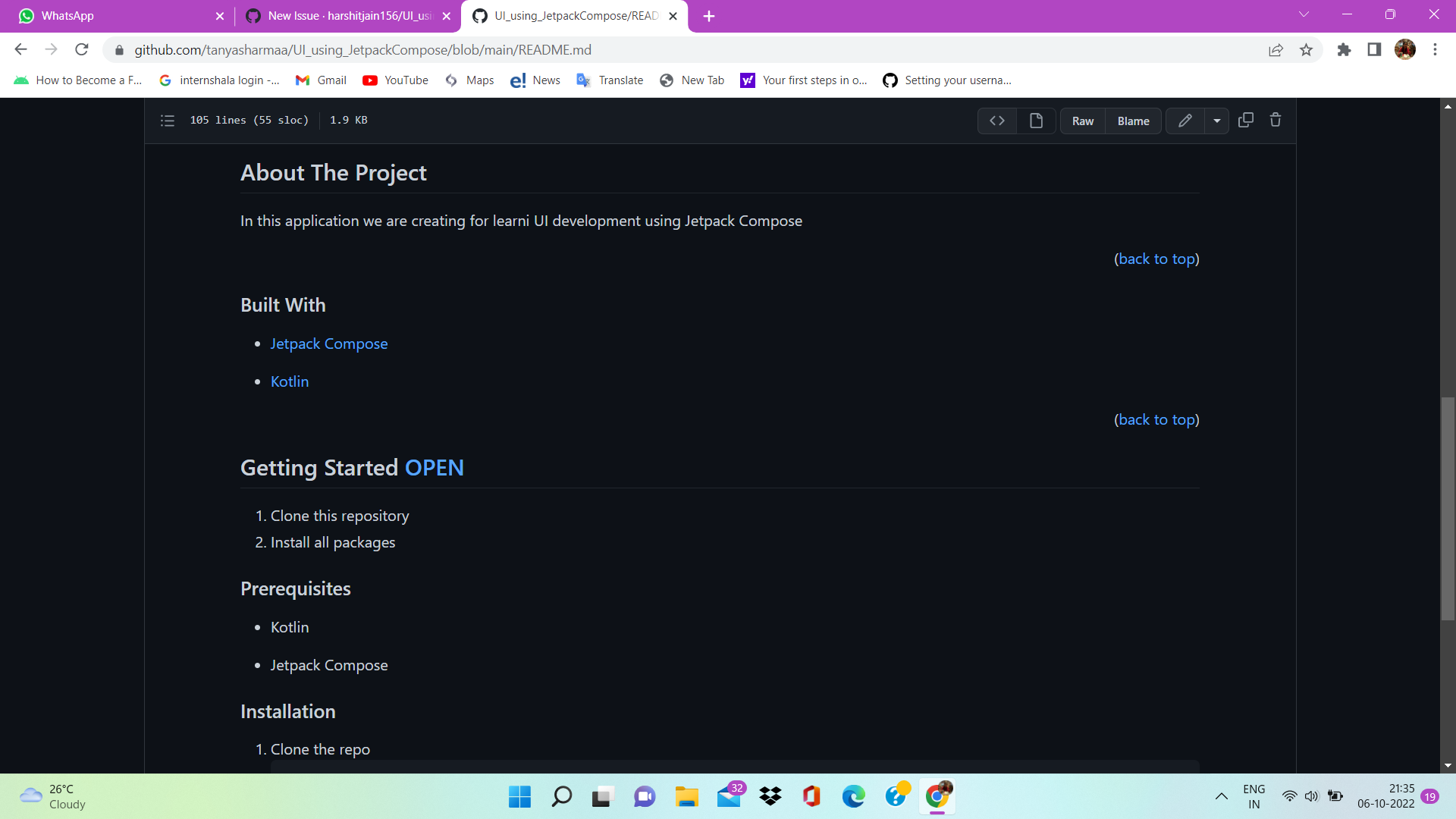Open the Chrome tab search chevron
Screen dimensions: 1456x819
pos(1304,14)
